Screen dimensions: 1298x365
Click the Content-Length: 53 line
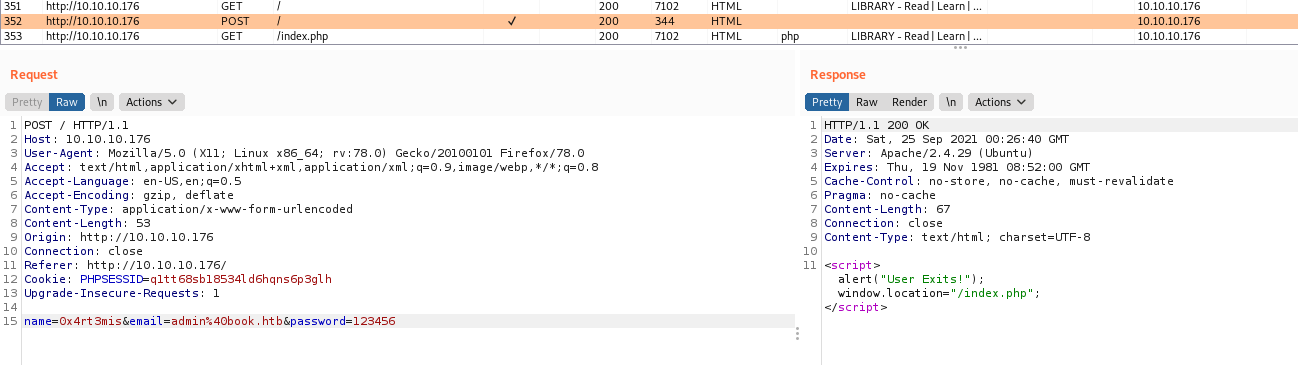pos(87,223)
